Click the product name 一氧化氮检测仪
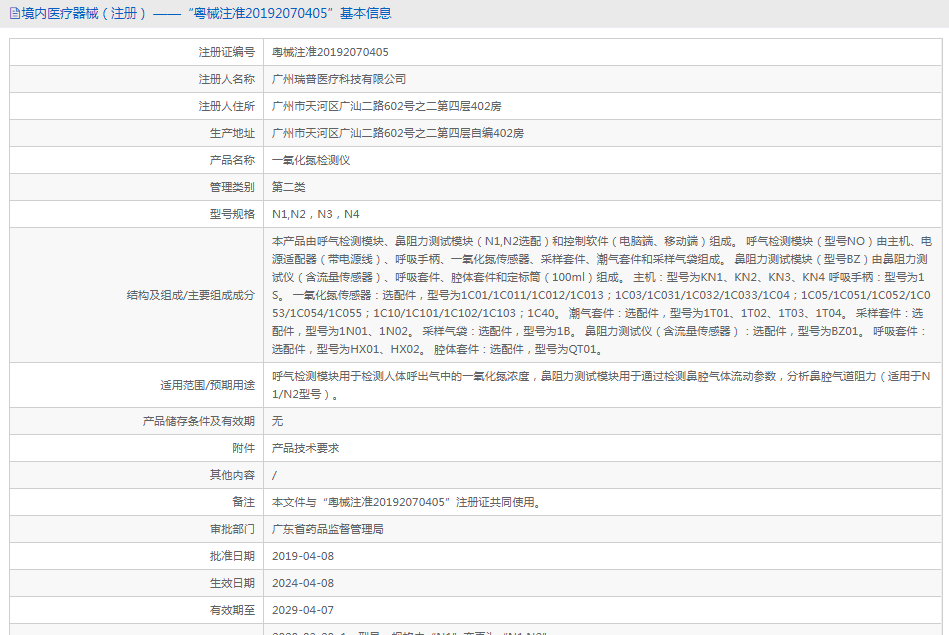Screen dimensions: 949x635 pyautogui.click(x=310, y=160)
